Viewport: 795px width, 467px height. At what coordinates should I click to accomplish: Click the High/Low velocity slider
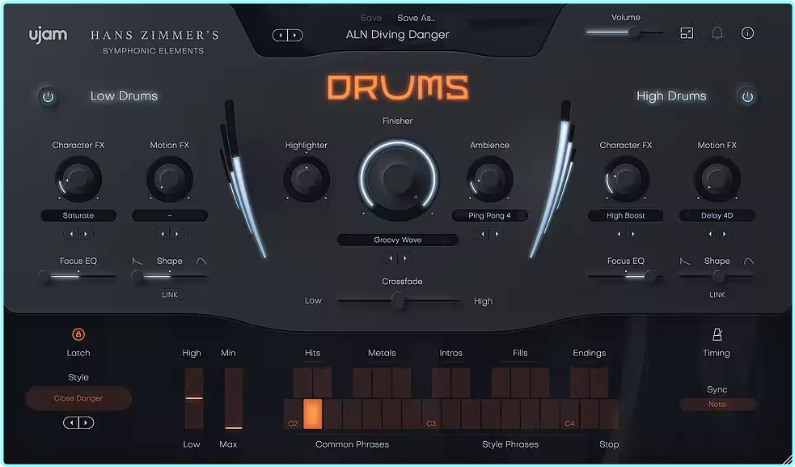click(x=193, y=399)
